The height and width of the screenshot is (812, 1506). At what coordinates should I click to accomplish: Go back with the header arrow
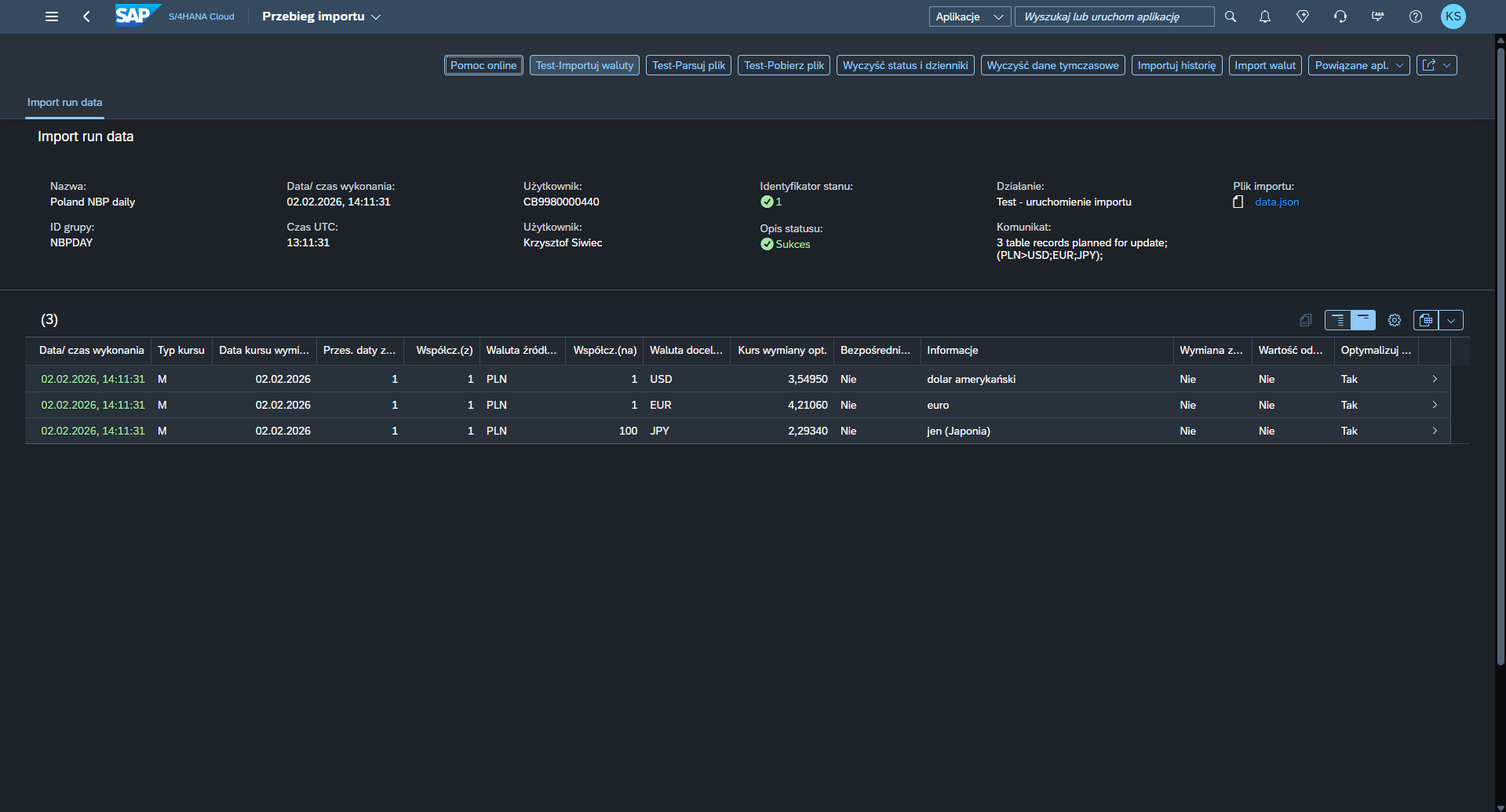coord(86,16)
